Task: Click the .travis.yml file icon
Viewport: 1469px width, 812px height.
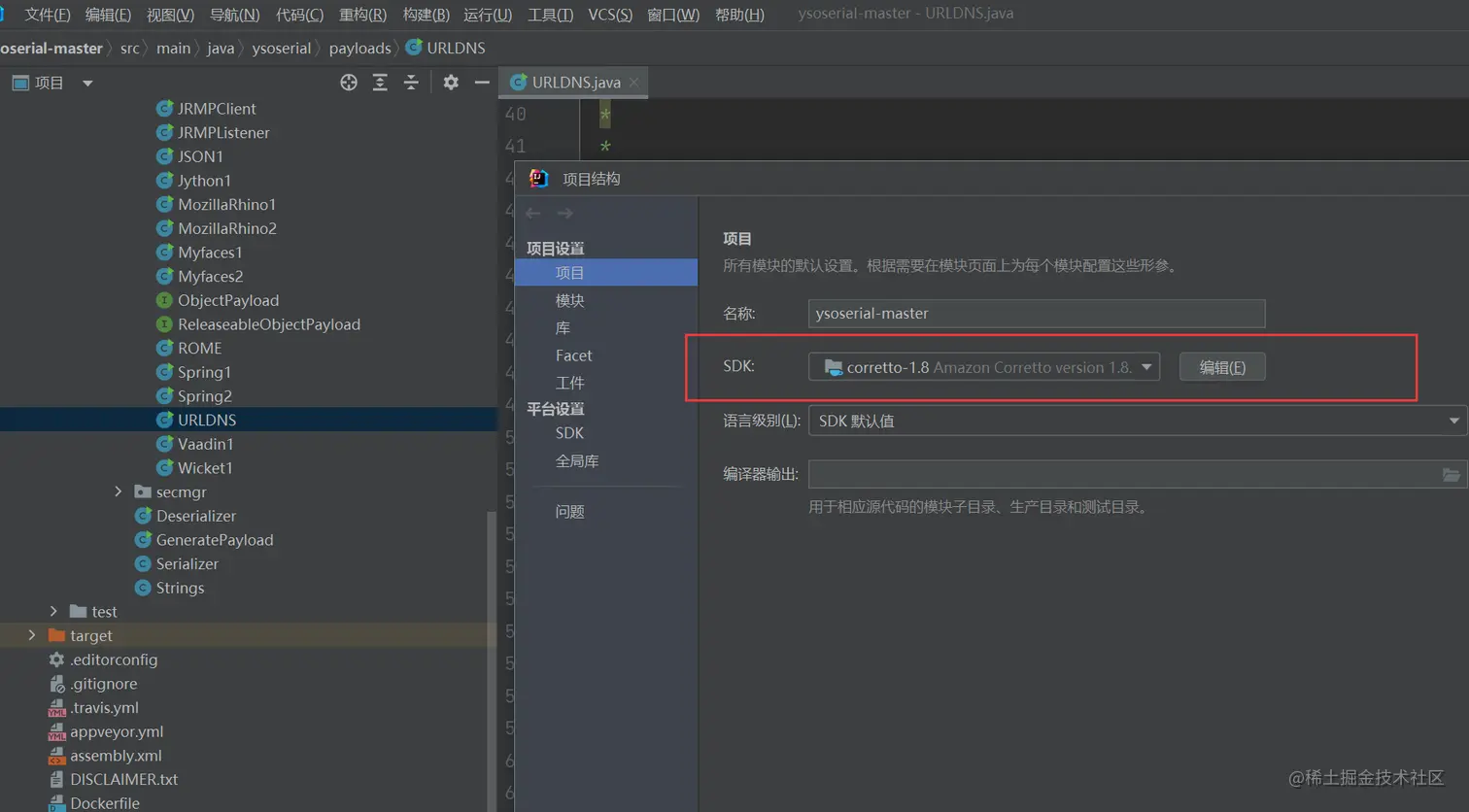Action: (56, 707)
